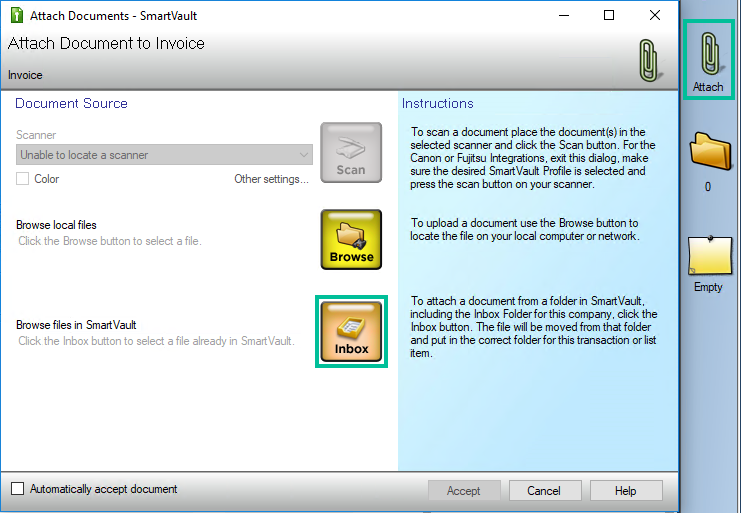Tick Automatically accept document checkbox
Image resolution: width=741 pixels, height=513 pixels.
[17, 489]
